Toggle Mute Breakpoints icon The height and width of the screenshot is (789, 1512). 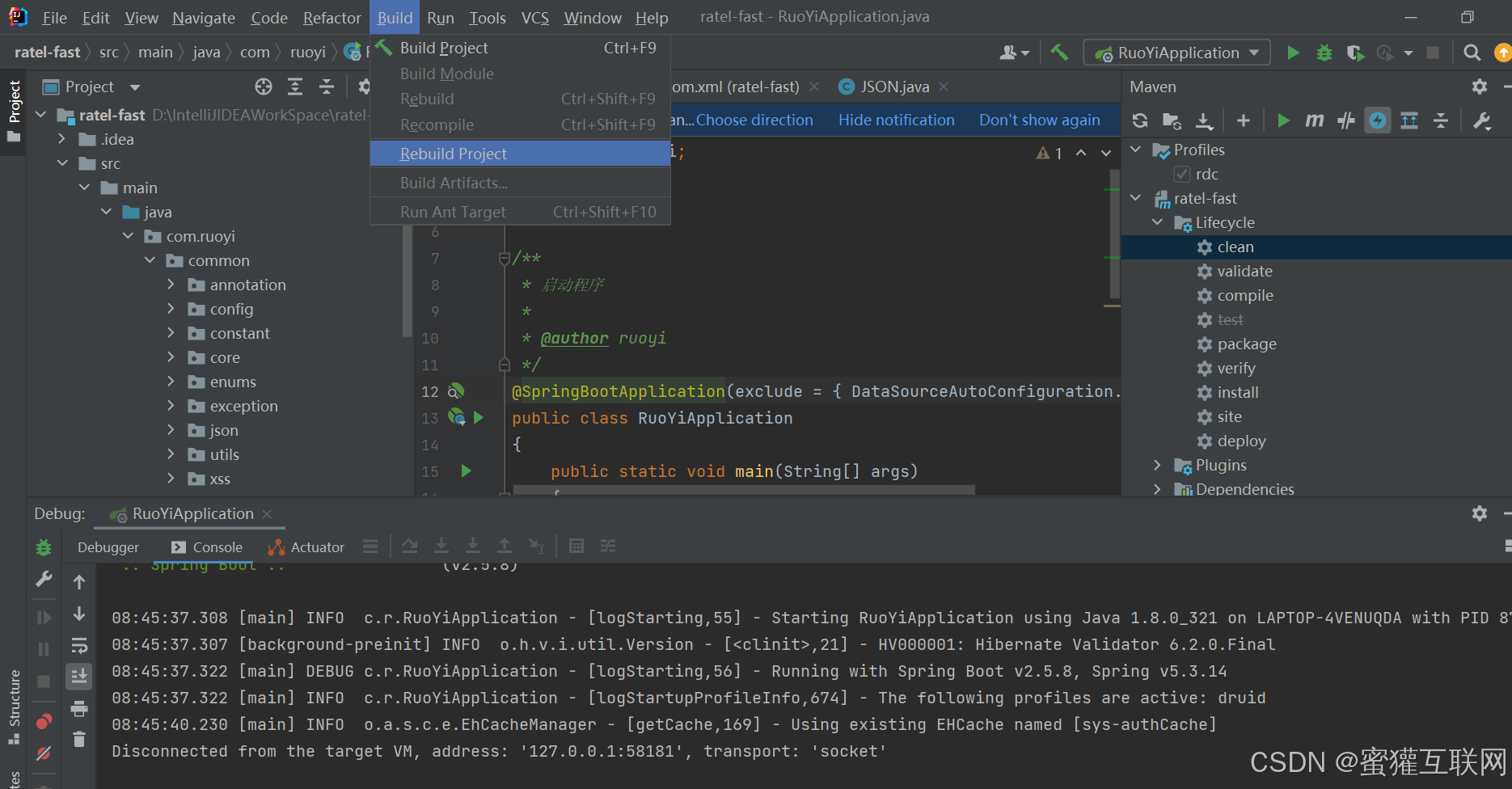44,753
